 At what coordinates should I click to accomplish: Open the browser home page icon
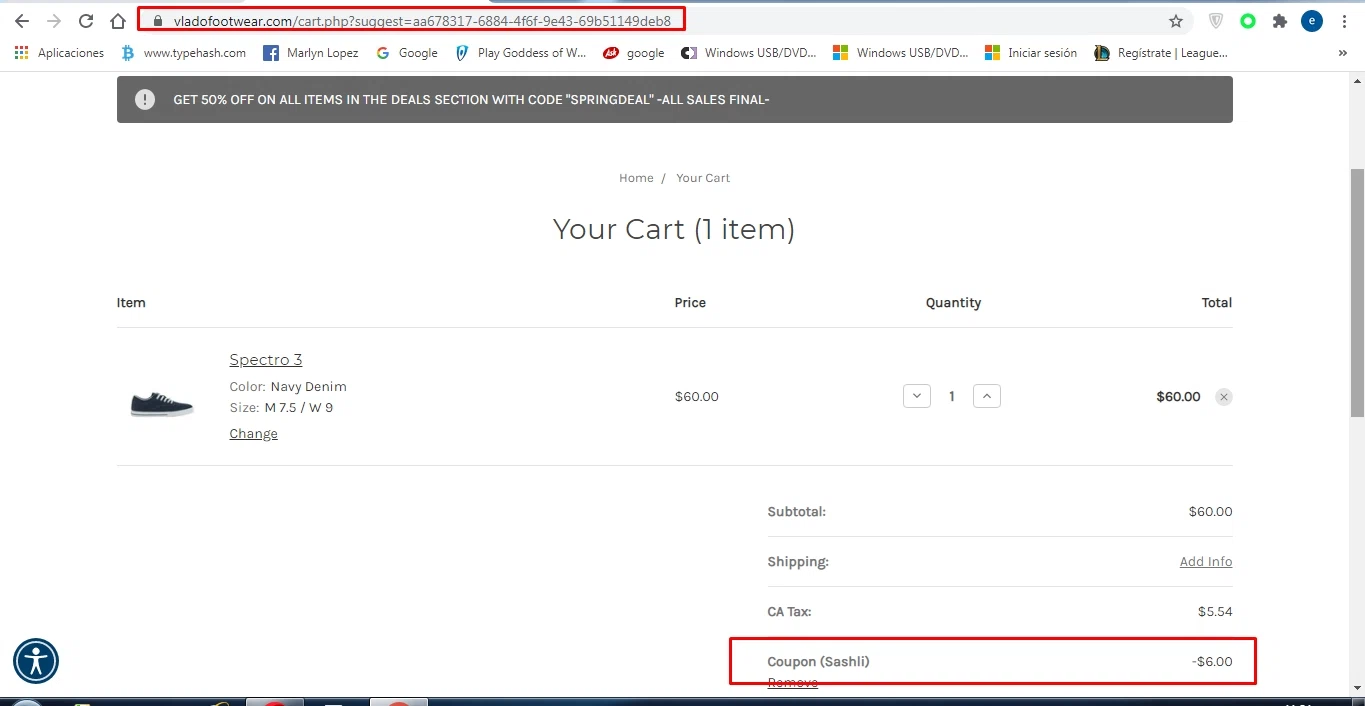pyautogui.click(x=118, y=21)
